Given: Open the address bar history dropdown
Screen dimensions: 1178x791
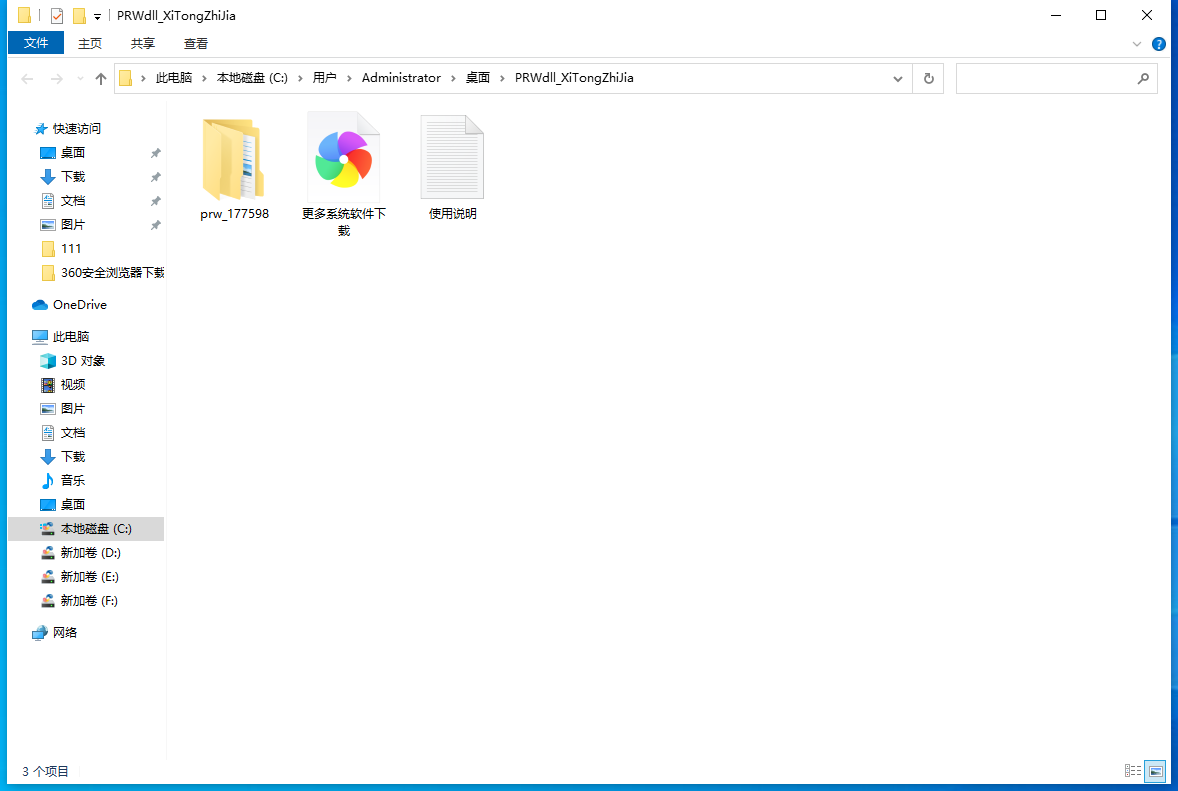Looking at the screenshot, I should pos(898,79).
